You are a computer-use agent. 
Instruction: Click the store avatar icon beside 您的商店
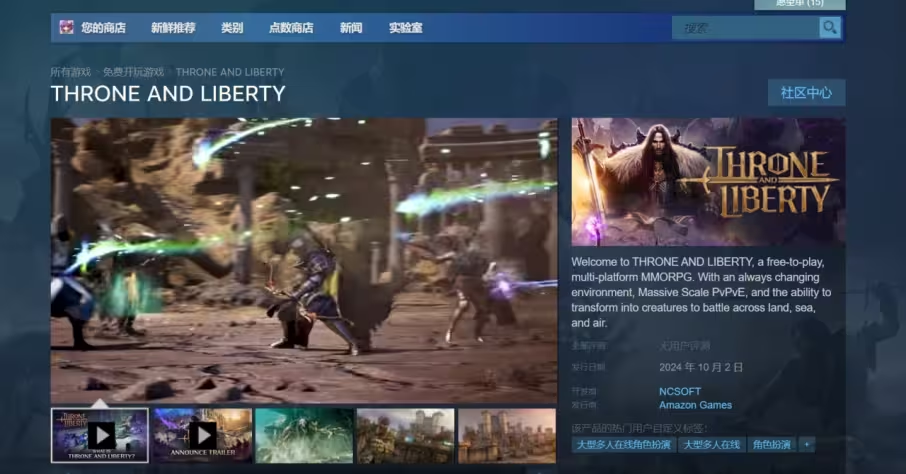pos(66,28)
